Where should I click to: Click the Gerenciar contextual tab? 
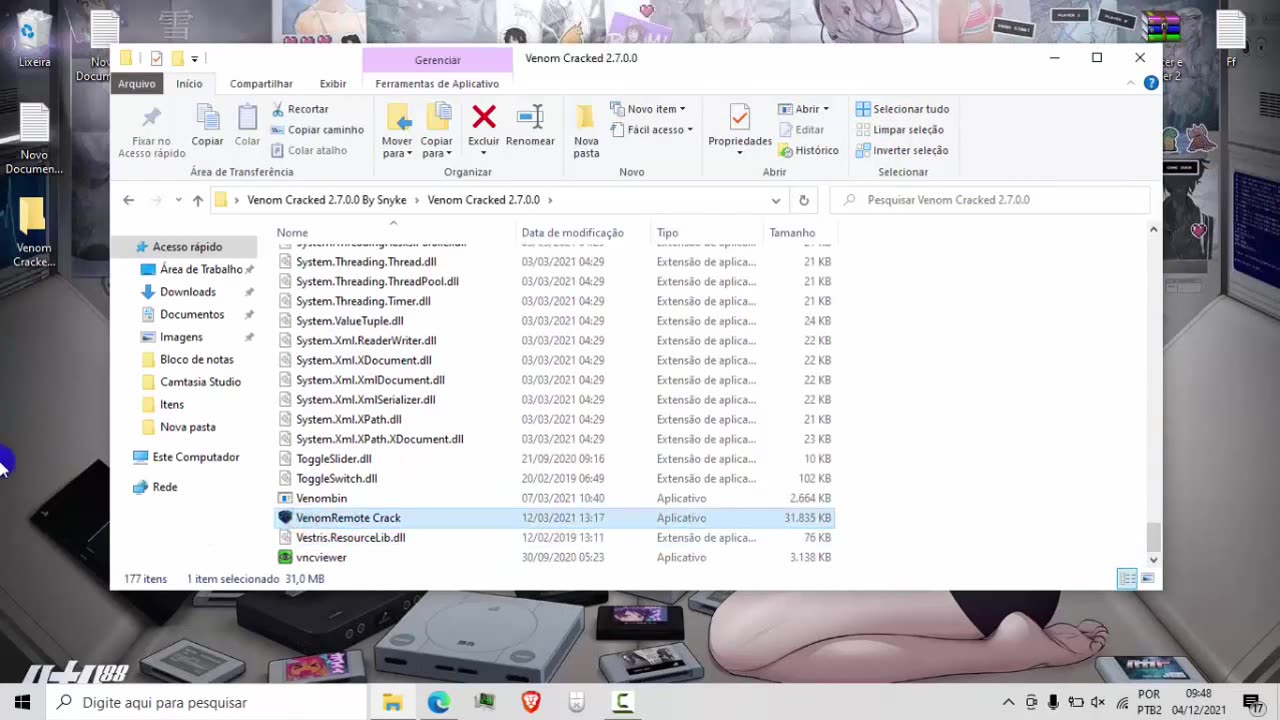(x=437, y=60)
